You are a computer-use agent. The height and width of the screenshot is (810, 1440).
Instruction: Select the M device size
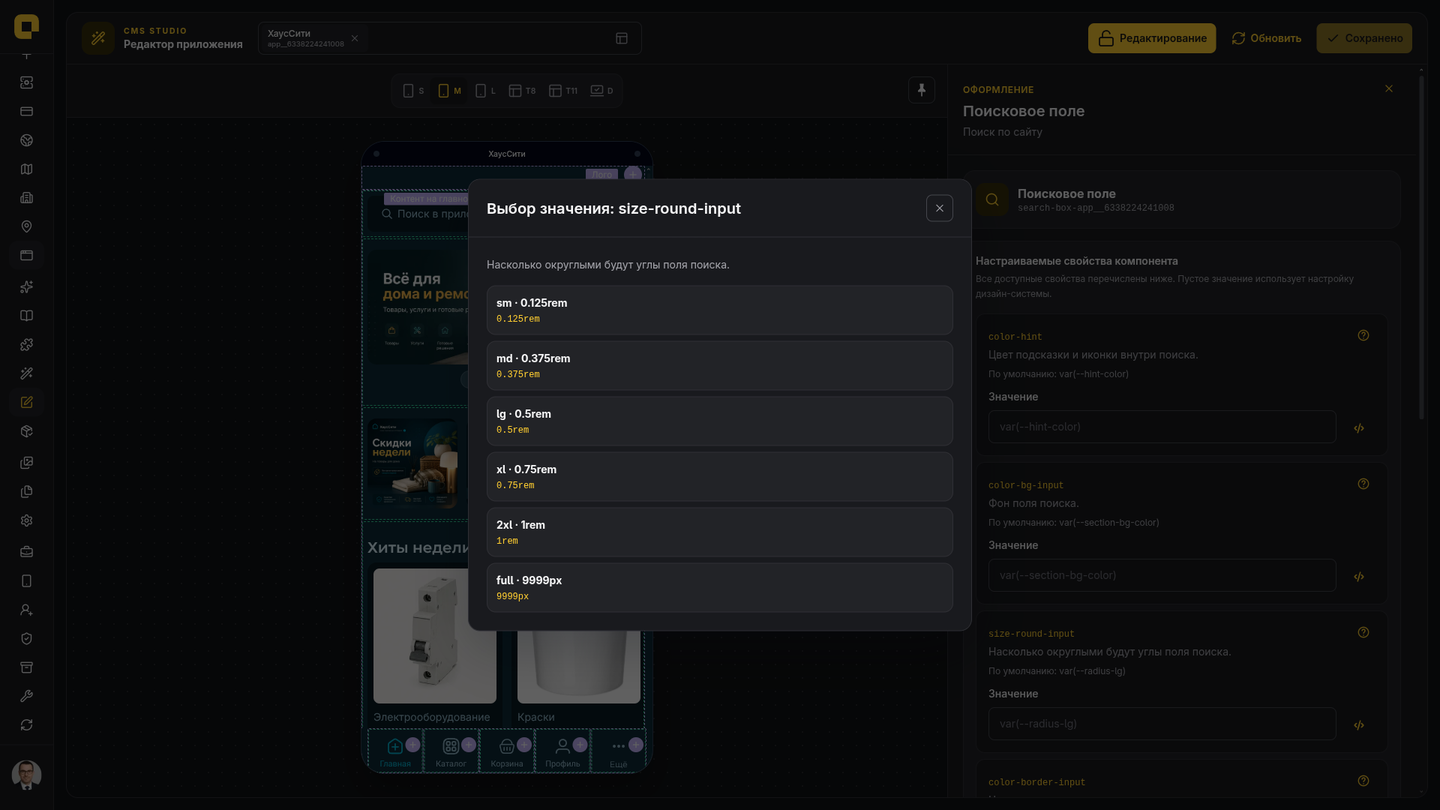pos(450,91)
